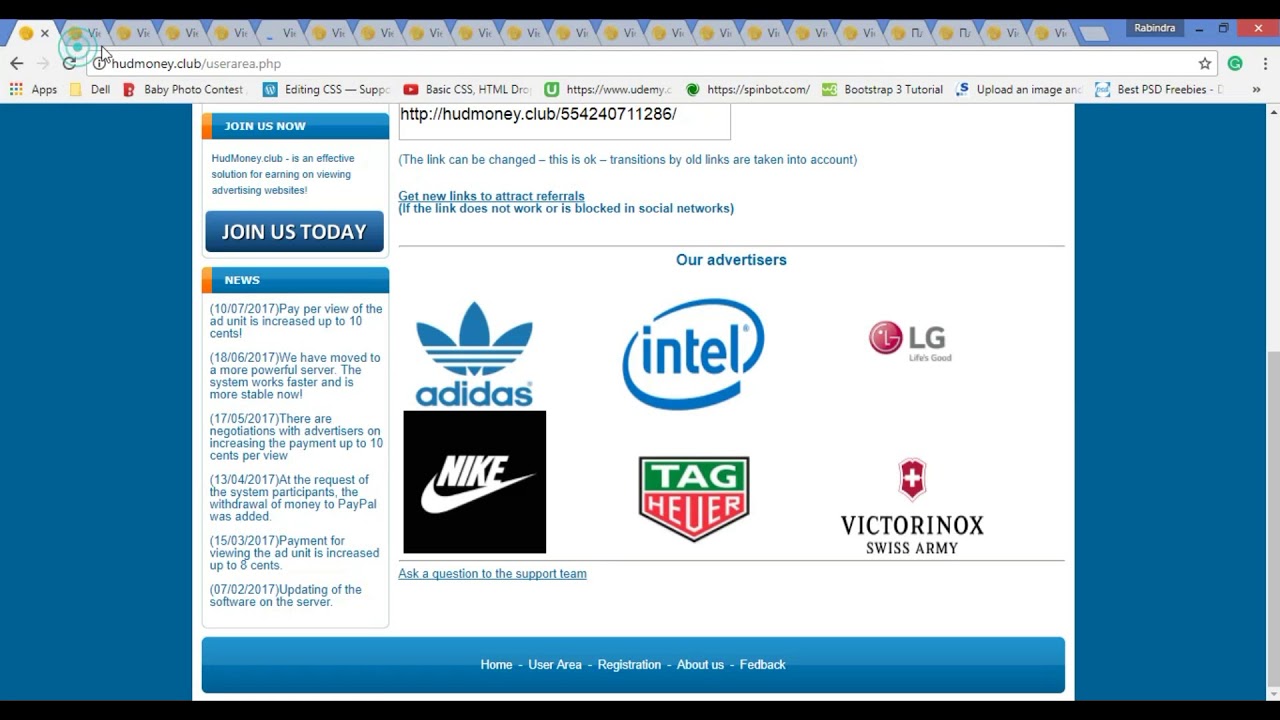This screenshot has height=720, width=1280.
Task: Open the Grammarly extension icon
Action: pos(1235,63)
